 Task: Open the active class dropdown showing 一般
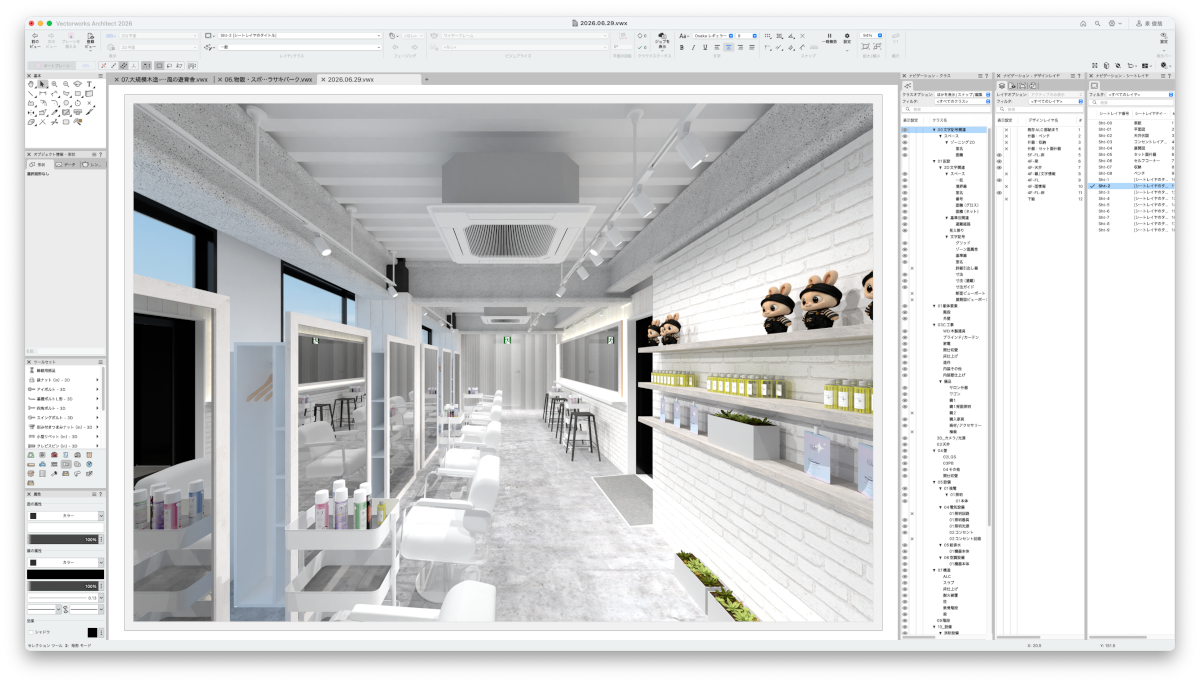point(300,47)
